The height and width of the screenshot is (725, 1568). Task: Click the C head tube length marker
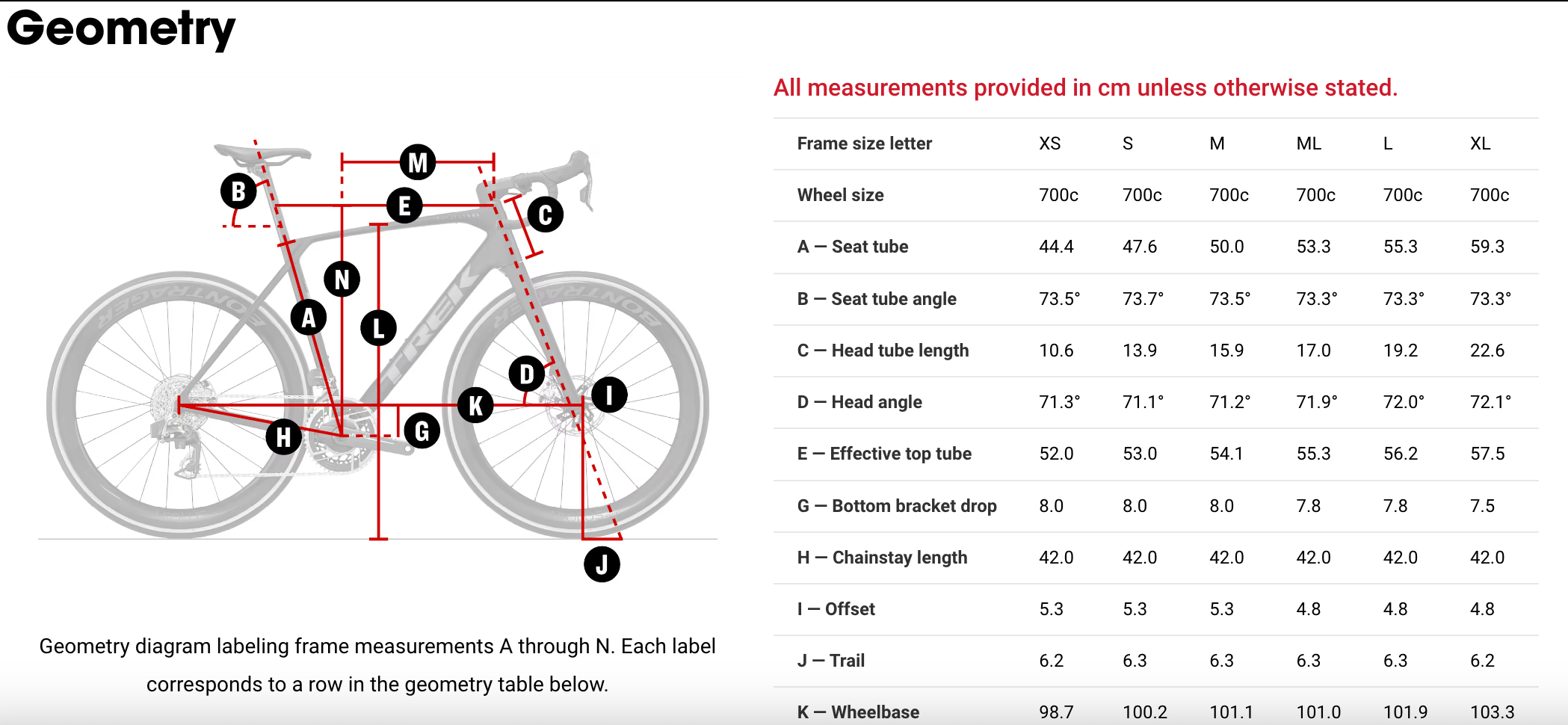click(x=545, y=215)
